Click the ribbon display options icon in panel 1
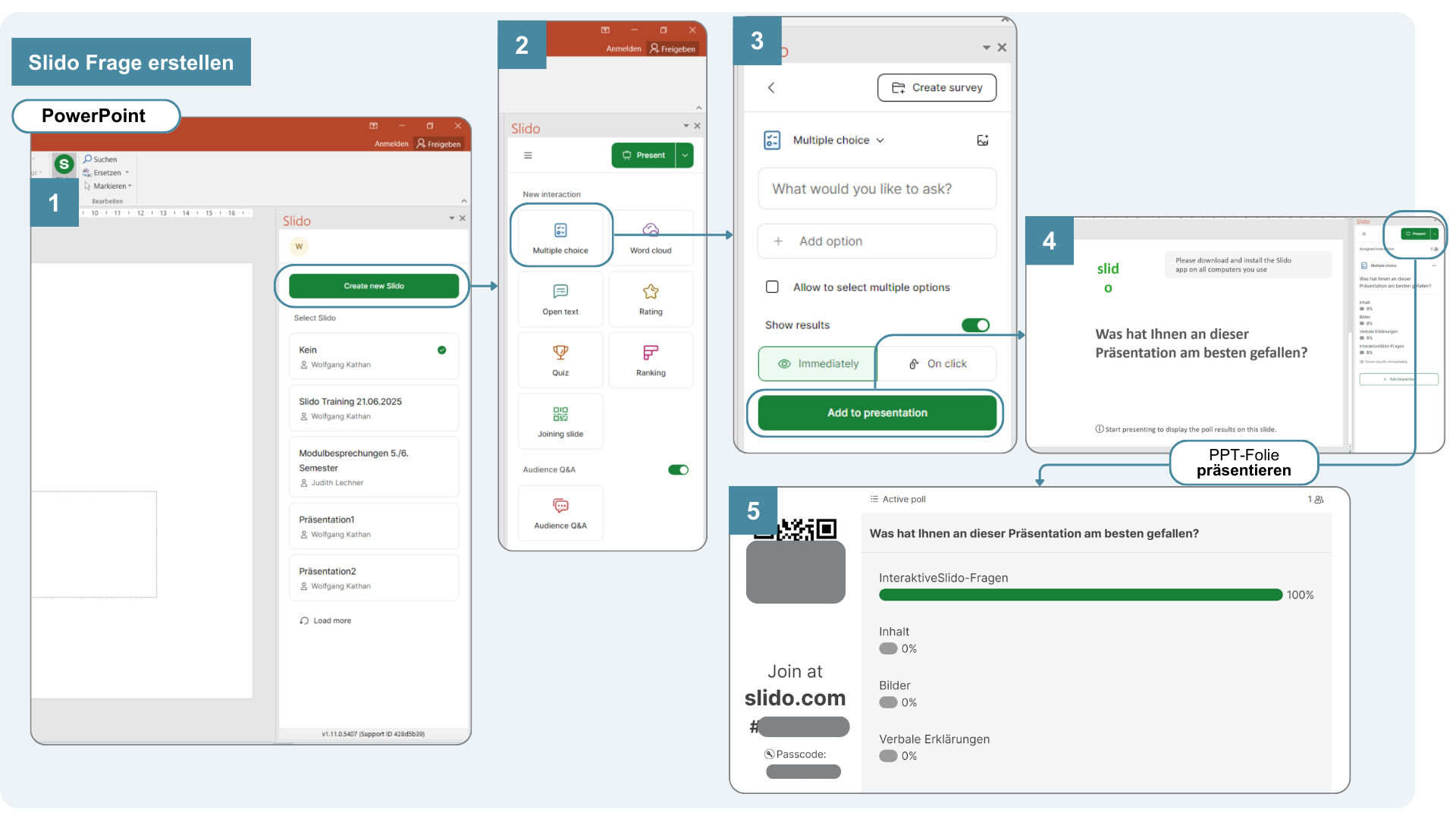1456x819 pixels. [373, 126]
